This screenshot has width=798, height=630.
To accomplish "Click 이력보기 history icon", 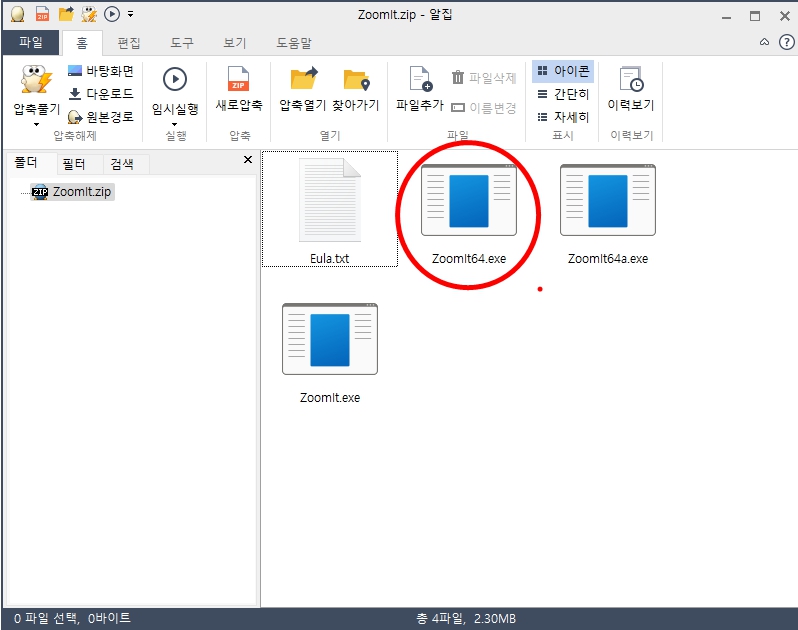I will click(x=631, y=79).
